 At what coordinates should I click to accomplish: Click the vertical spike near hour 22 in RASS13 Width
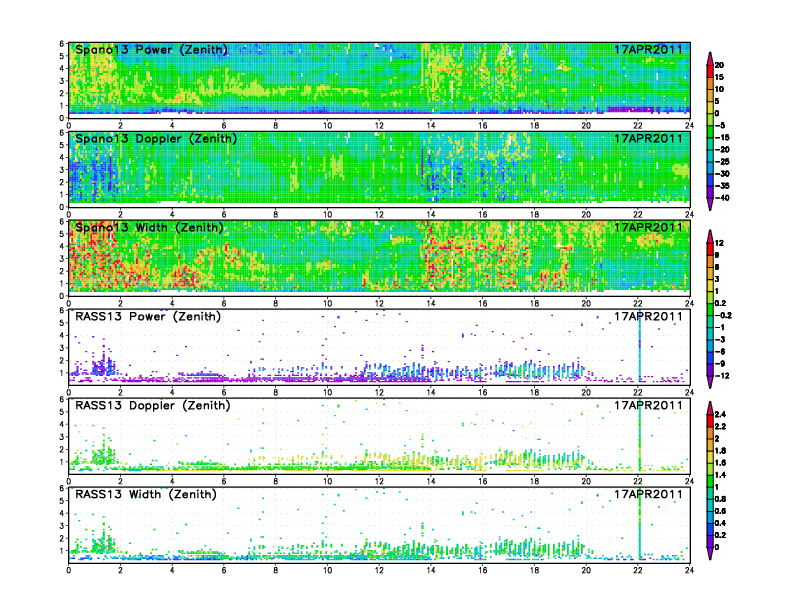point(640,525)
